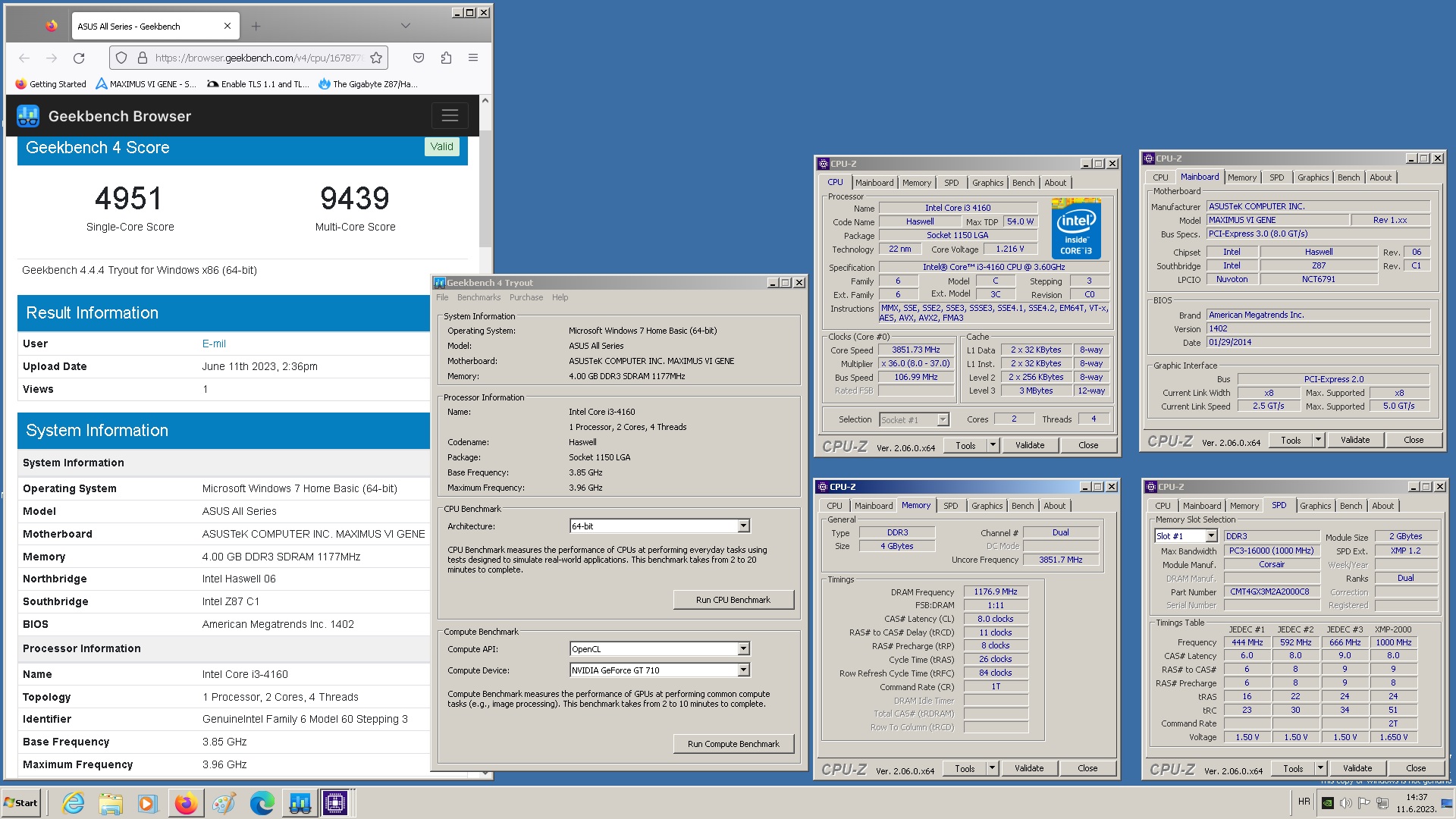Image resolution: width=1456 pixels, height=819 pixels.
Task: Open the E-mil user profile link
Action: pyautogui.click(x=214, y=344)
